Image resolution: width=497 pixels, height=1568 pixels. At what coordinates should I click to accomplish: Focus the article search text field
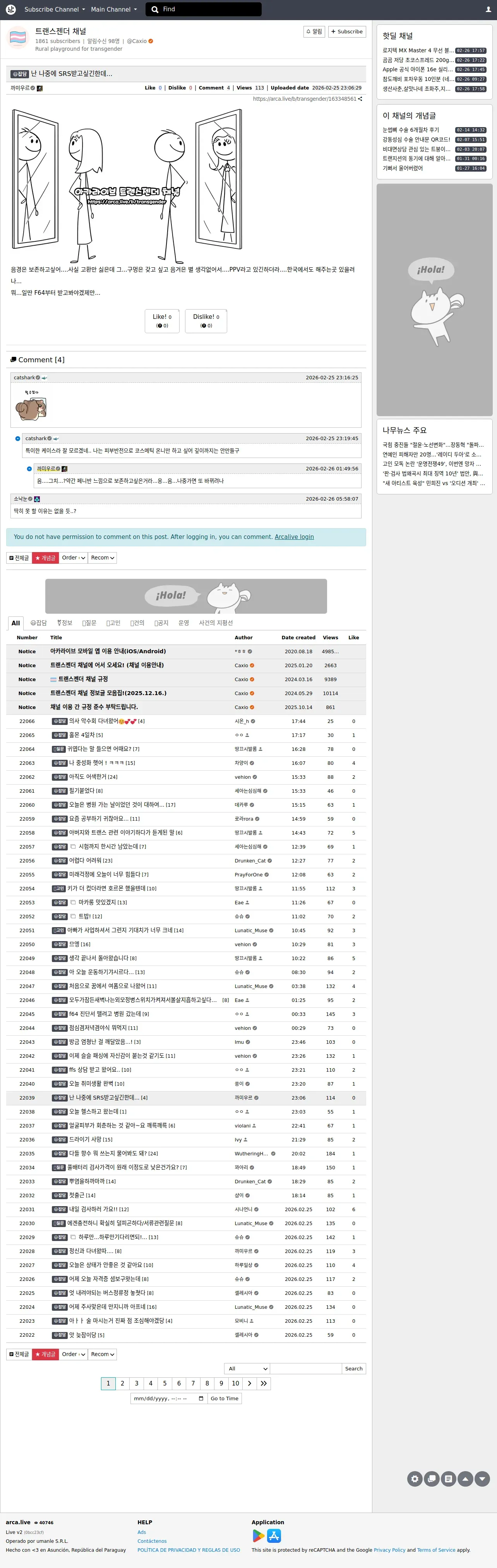pyautogui.click(x=305, y=1368)
